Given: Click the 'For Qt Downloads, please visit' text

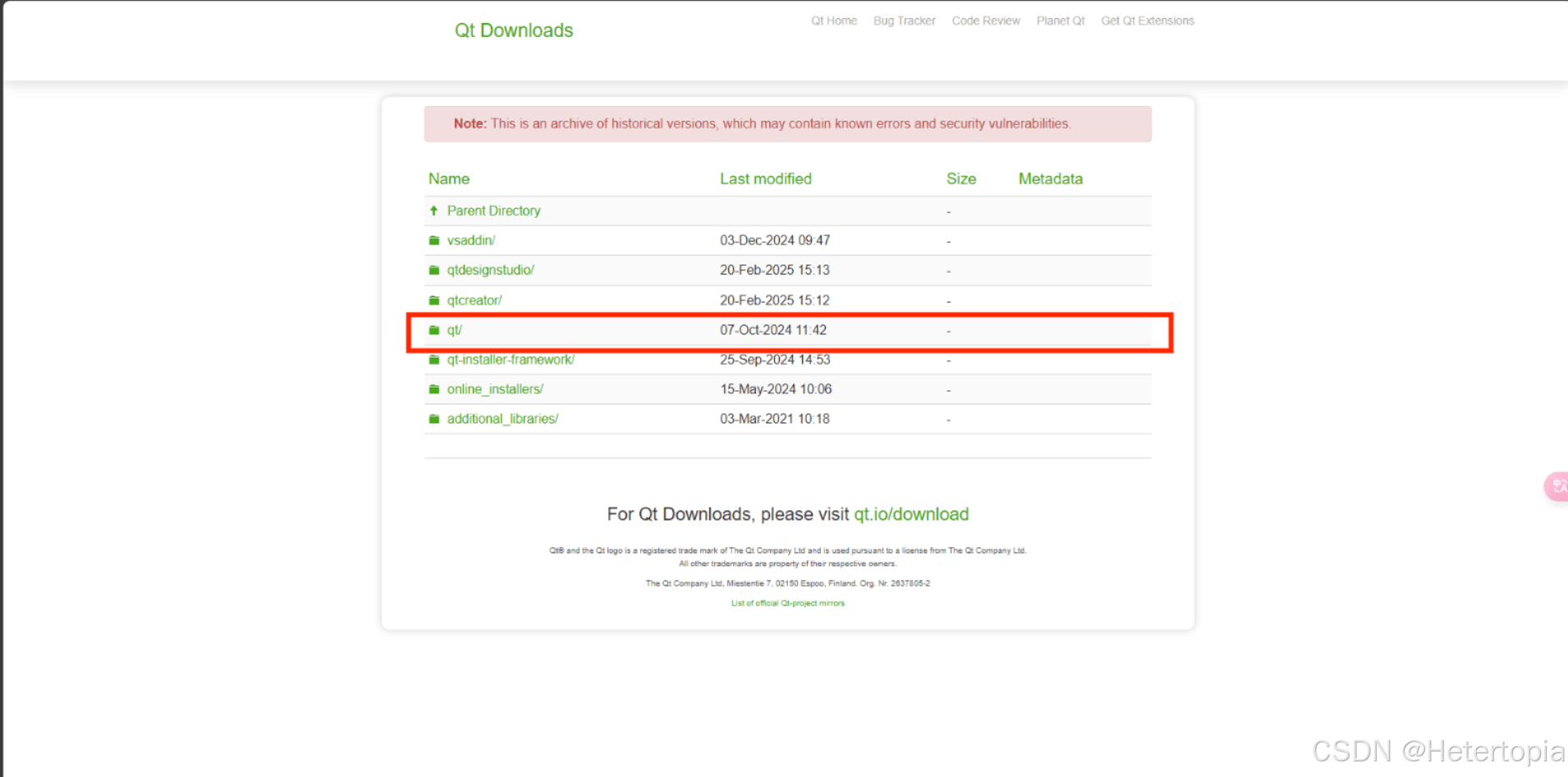Looking at the screenshot, I should tap(728, 514).
